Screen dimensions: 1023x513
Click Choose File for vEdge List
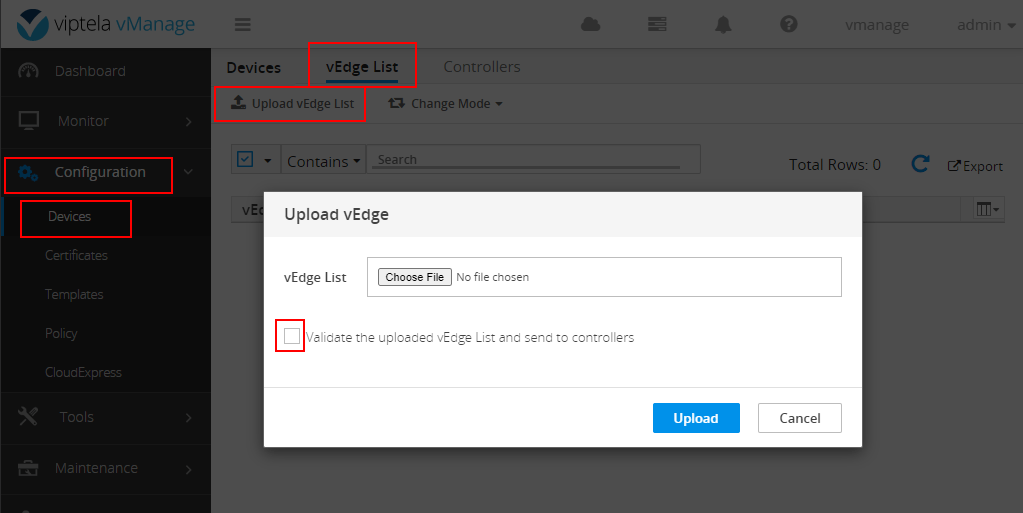(415, 277)
